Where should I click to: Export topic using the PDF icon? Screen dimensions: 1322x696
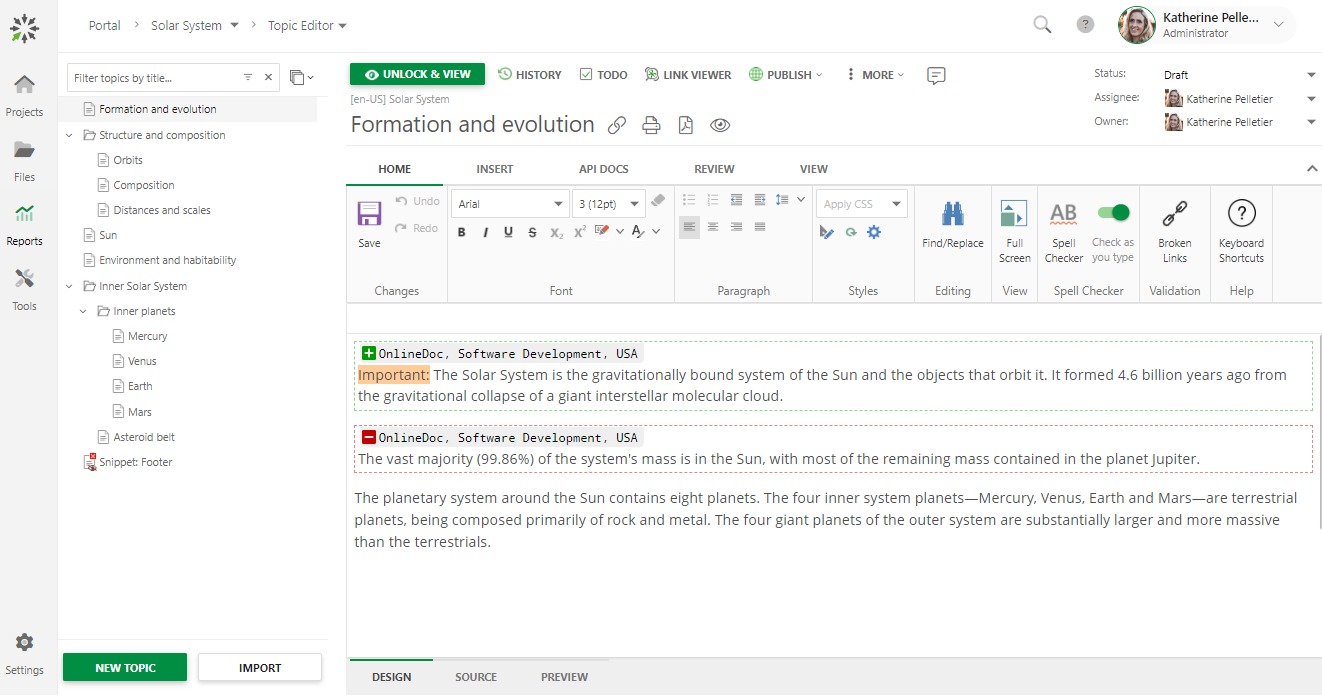(x=685, y=125)
